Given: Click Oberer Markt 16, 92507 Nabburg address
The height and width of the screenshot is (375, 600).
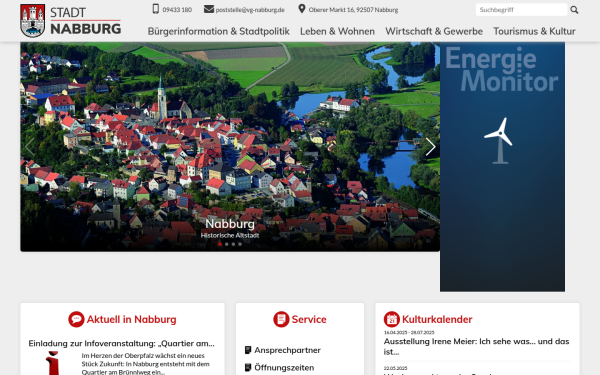Looking at the screenshot, I should coord(353,10).
